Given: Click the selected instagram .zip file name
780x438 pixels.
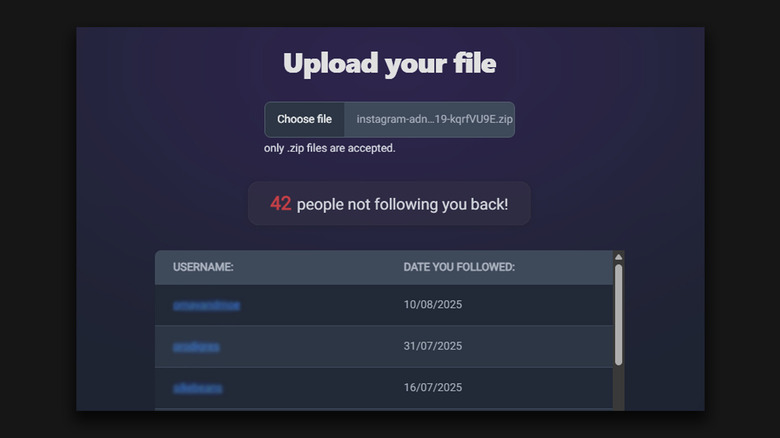Looking at the screenshot, I should click(434, 119).
